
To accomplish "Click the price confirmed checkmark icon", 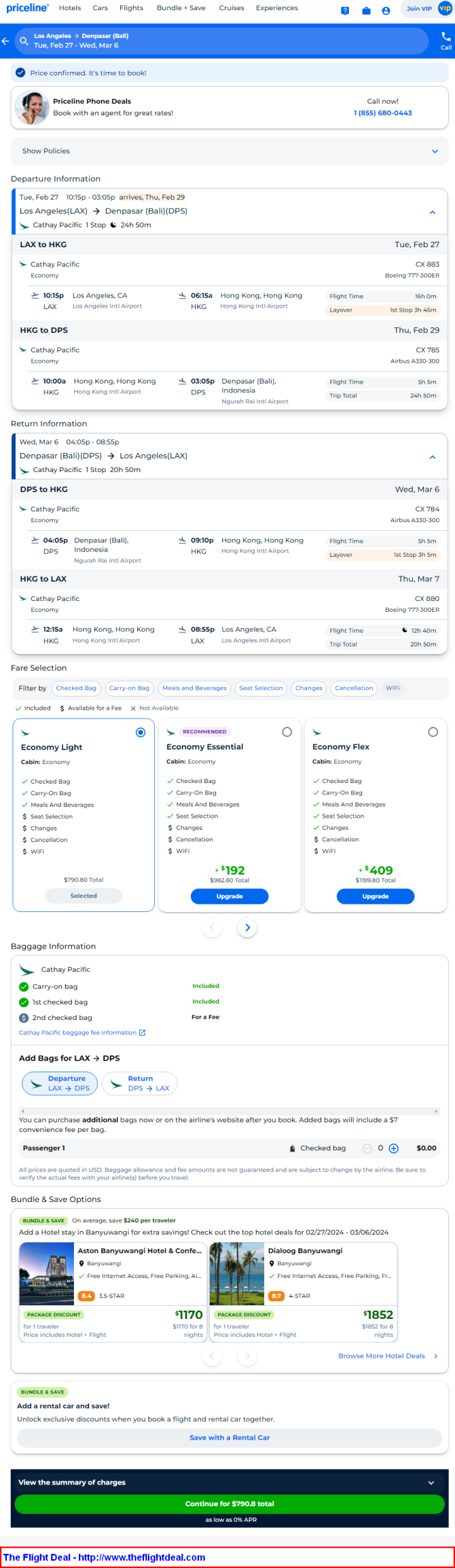I will click(20, 73).
